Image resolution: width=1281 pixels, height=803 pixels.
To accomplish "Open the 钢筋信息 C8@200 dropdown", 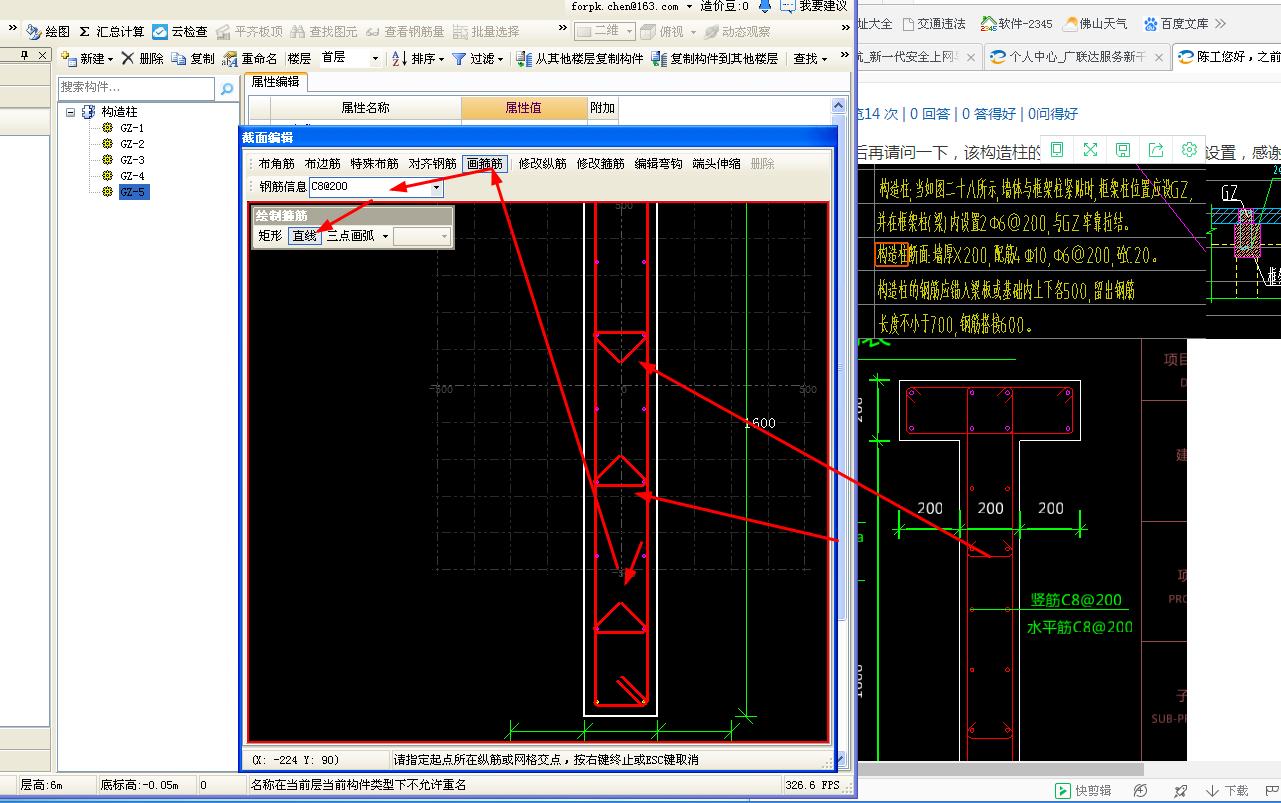I will click(x=437, y=187).
